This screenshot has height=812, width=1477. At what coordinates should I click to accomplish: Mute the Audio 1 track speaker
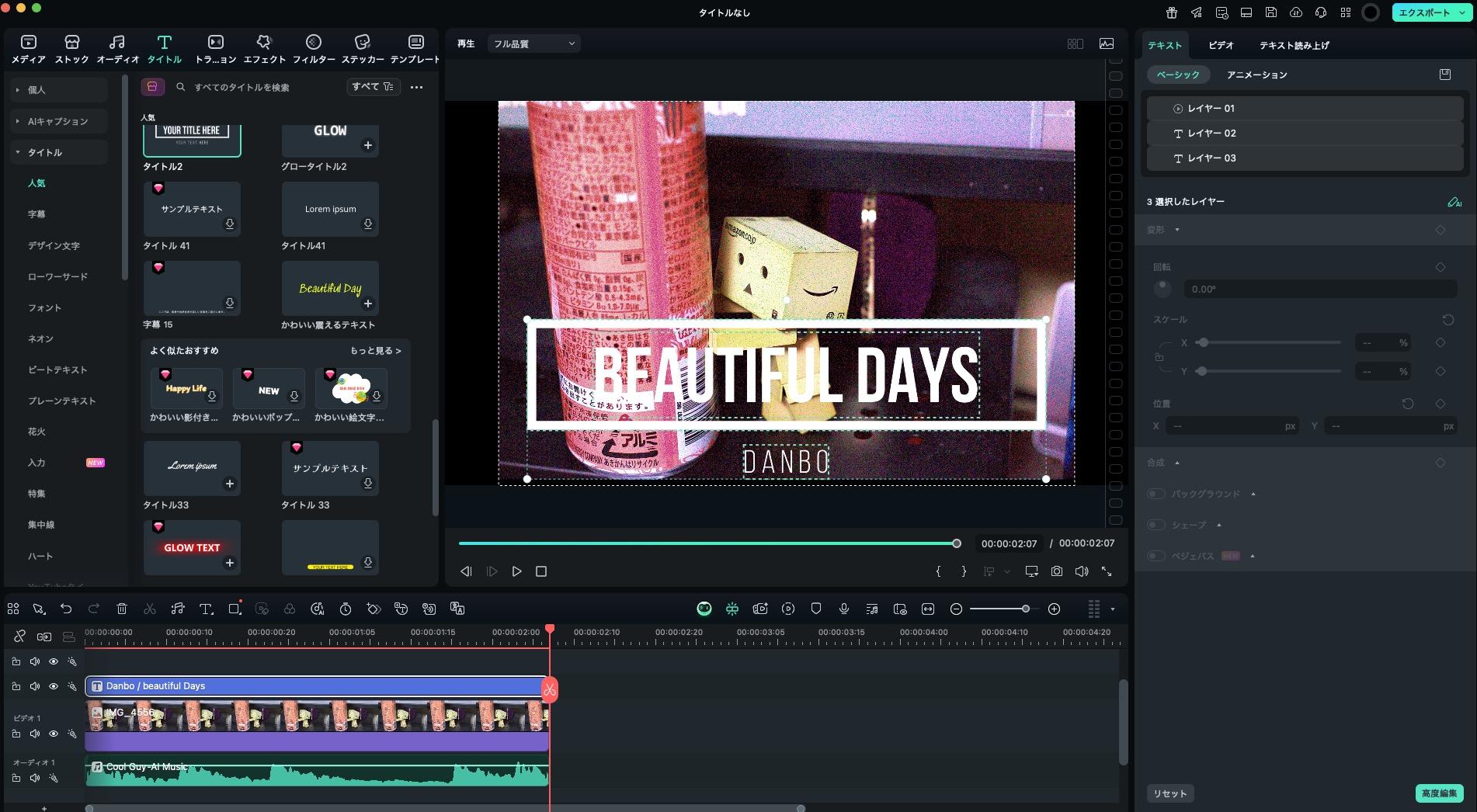pyautogui.click(x=34, y=778)
